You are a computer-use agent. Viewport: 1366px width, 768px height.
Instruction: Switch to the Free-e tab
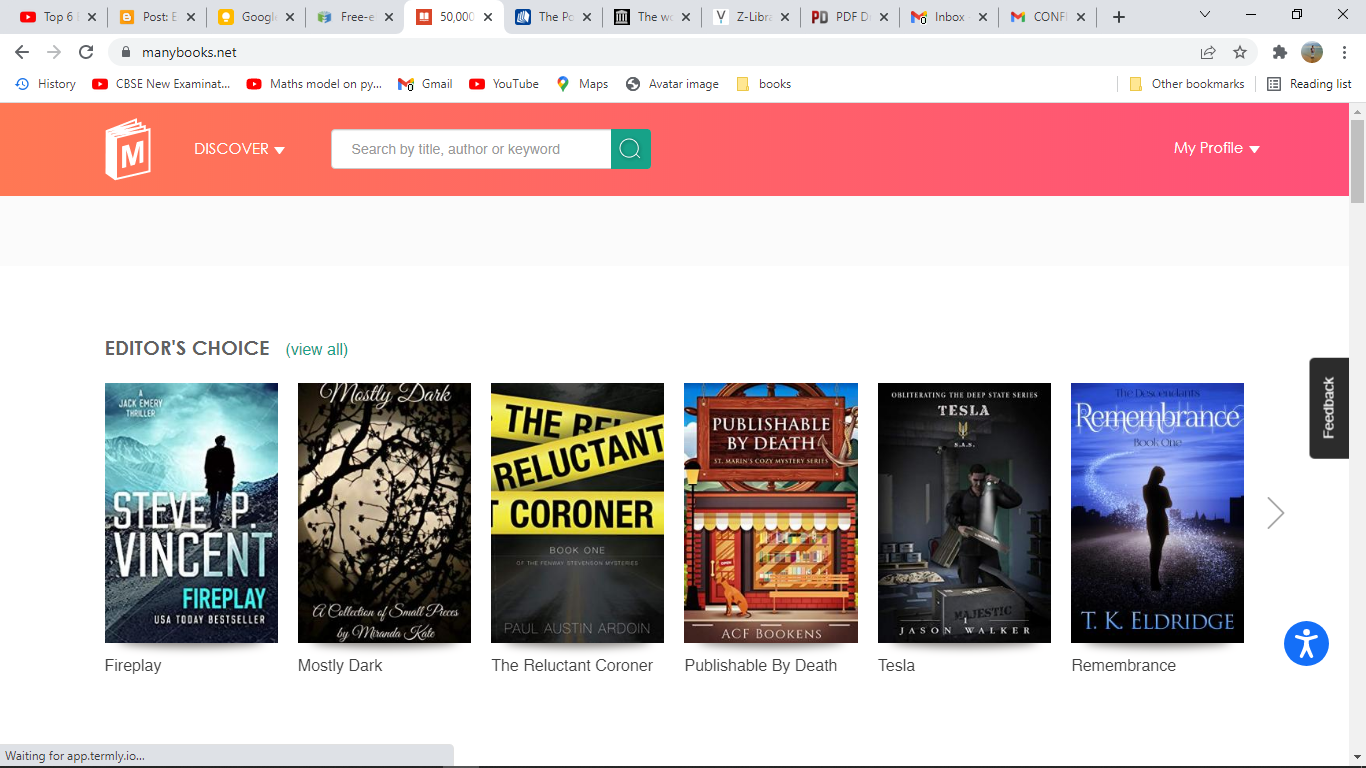click(353, 17)
